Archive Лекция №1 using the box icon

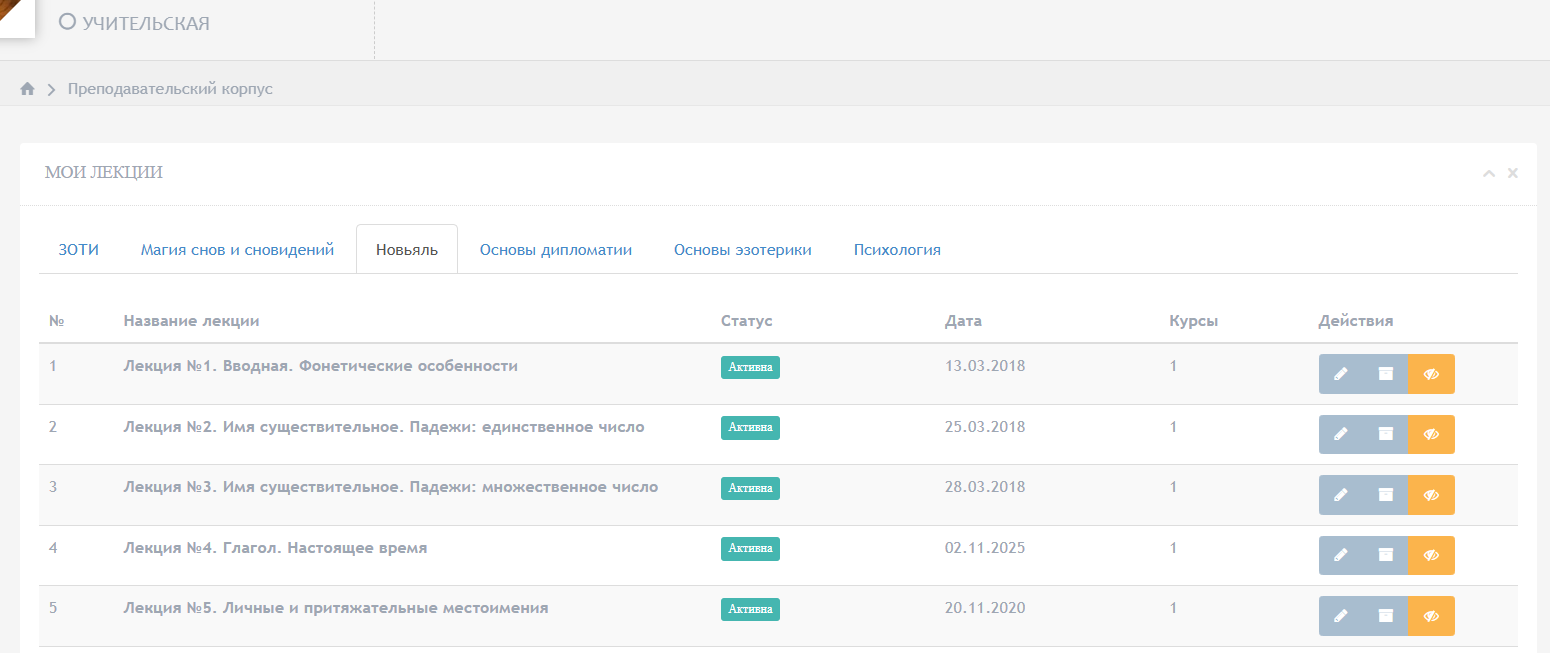pyautogui.click(x=1385, y=374)
